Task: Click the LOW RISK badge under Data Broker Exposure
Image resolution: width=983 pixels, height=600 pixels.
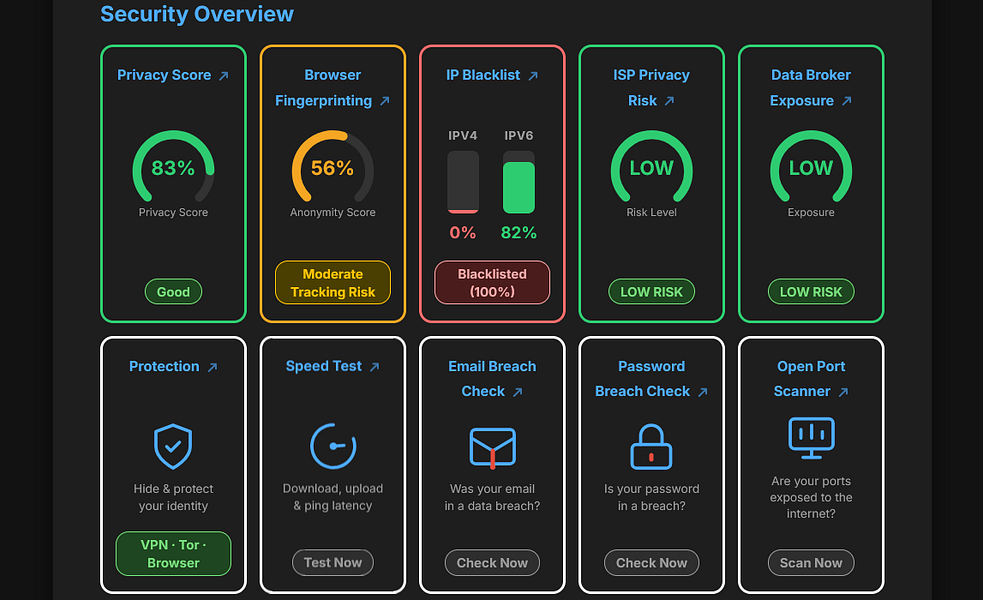Action: pyautogui.click(x=811, y=292)
